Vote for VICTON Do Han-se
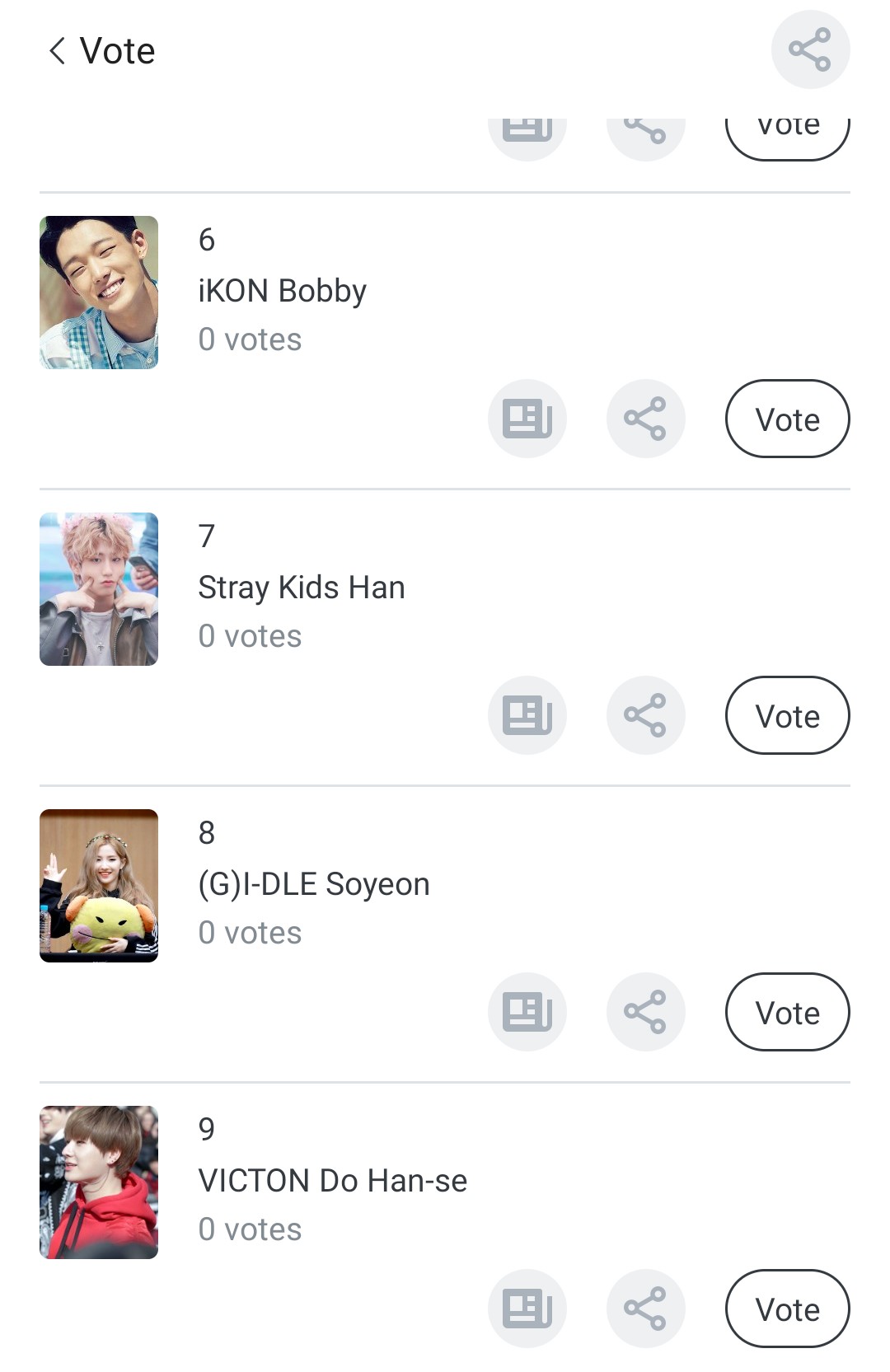This screenshot has height=1372, width=890. 787,1309
